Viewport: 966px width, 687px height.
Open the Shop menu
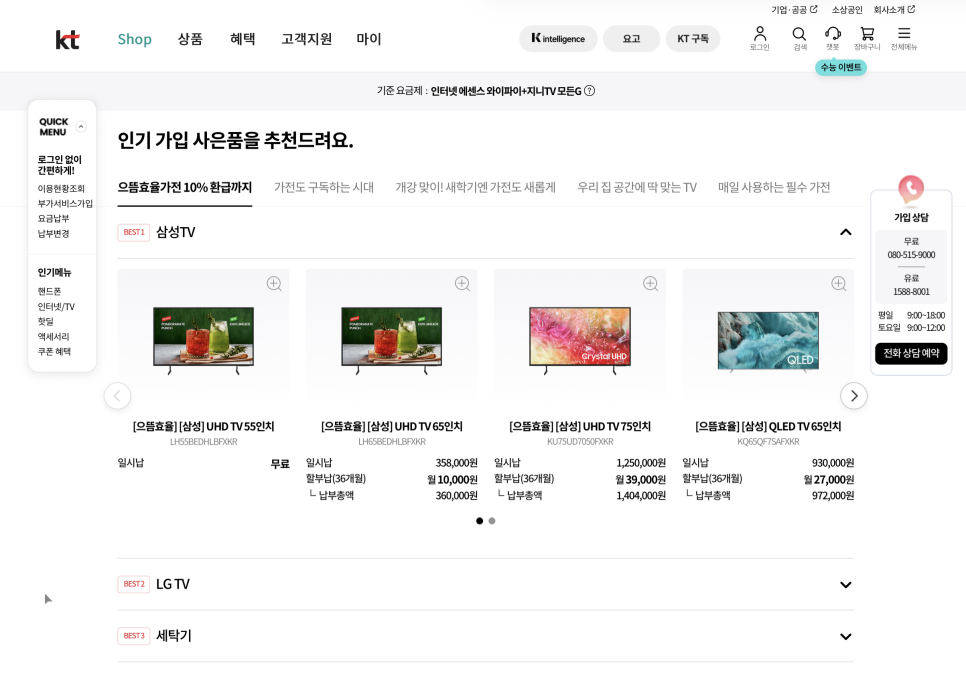click(x=134, y=39)
